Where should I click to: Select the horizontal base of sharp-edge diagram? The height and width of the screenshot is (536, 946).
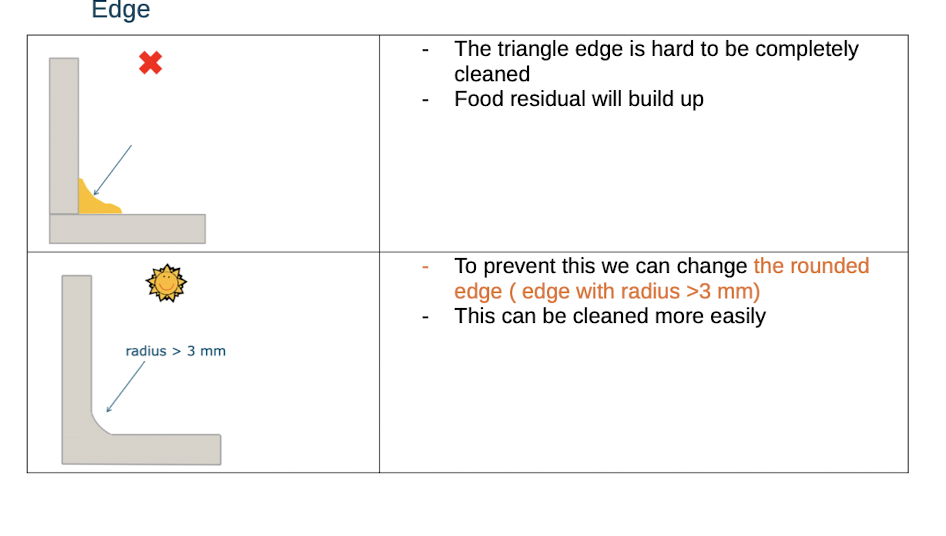pyautogui.click(x=127, y=229)
